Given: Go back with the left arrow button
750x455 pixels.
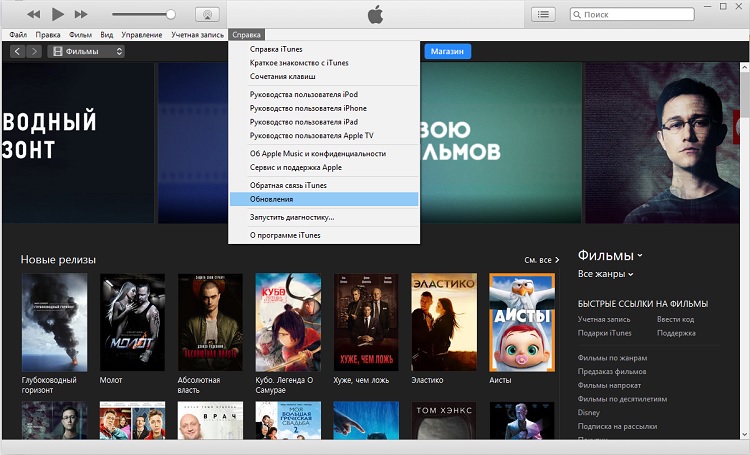Looking at the screenshot, I should [17, 51].
